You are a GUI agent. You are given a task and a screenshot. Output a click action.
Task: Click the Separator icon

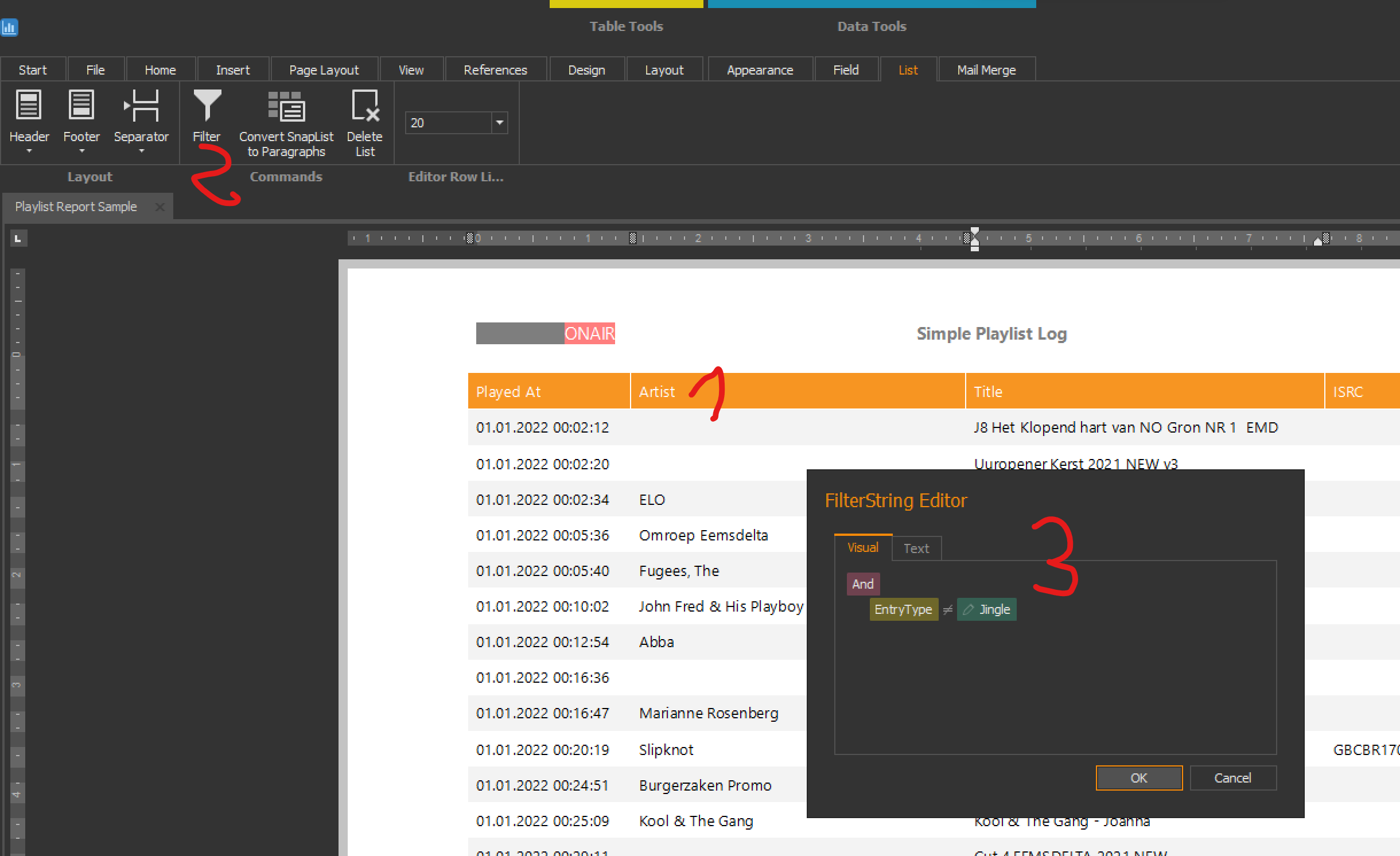(x=141, y=106)
